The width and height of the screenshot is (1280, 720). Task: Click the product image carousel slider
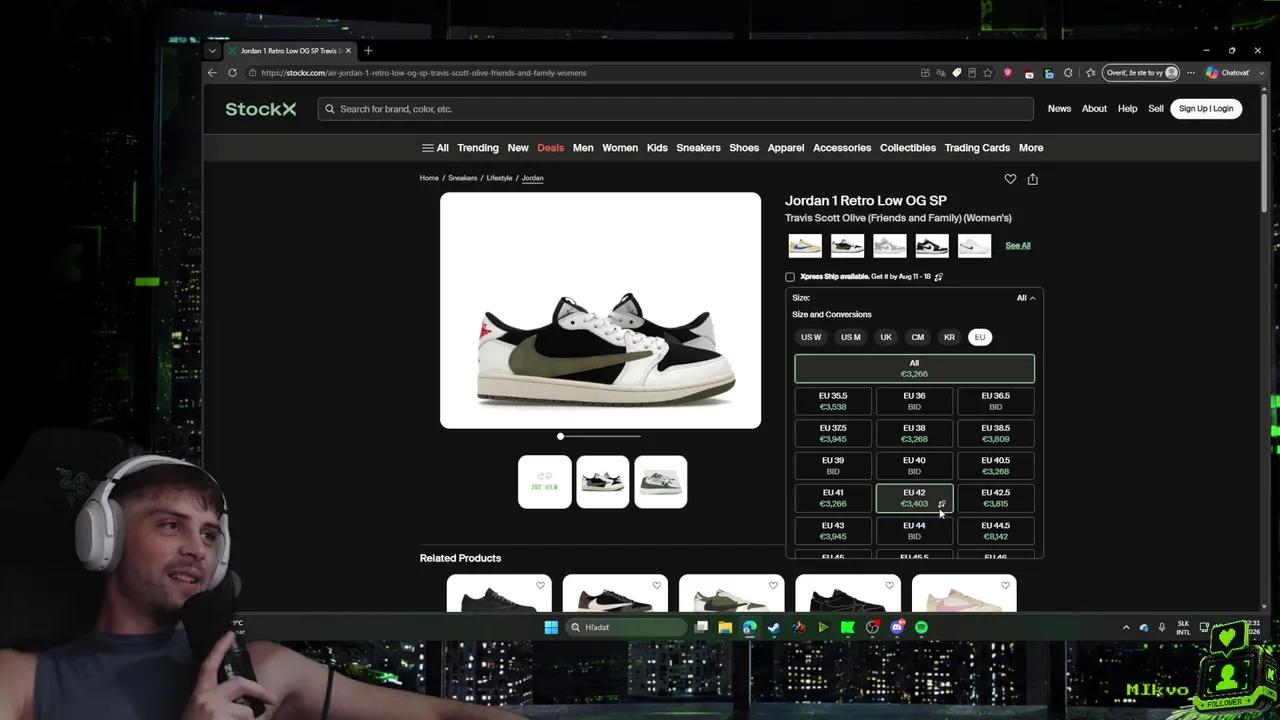pos(600,436)
